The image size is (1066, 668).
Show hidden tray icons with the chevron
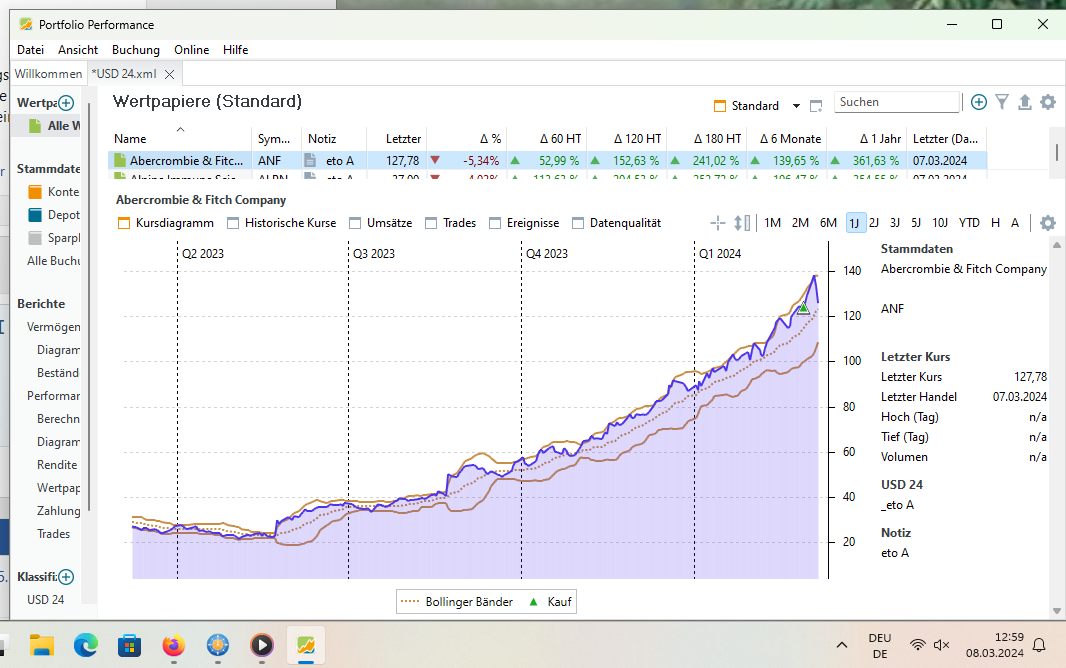842,645
